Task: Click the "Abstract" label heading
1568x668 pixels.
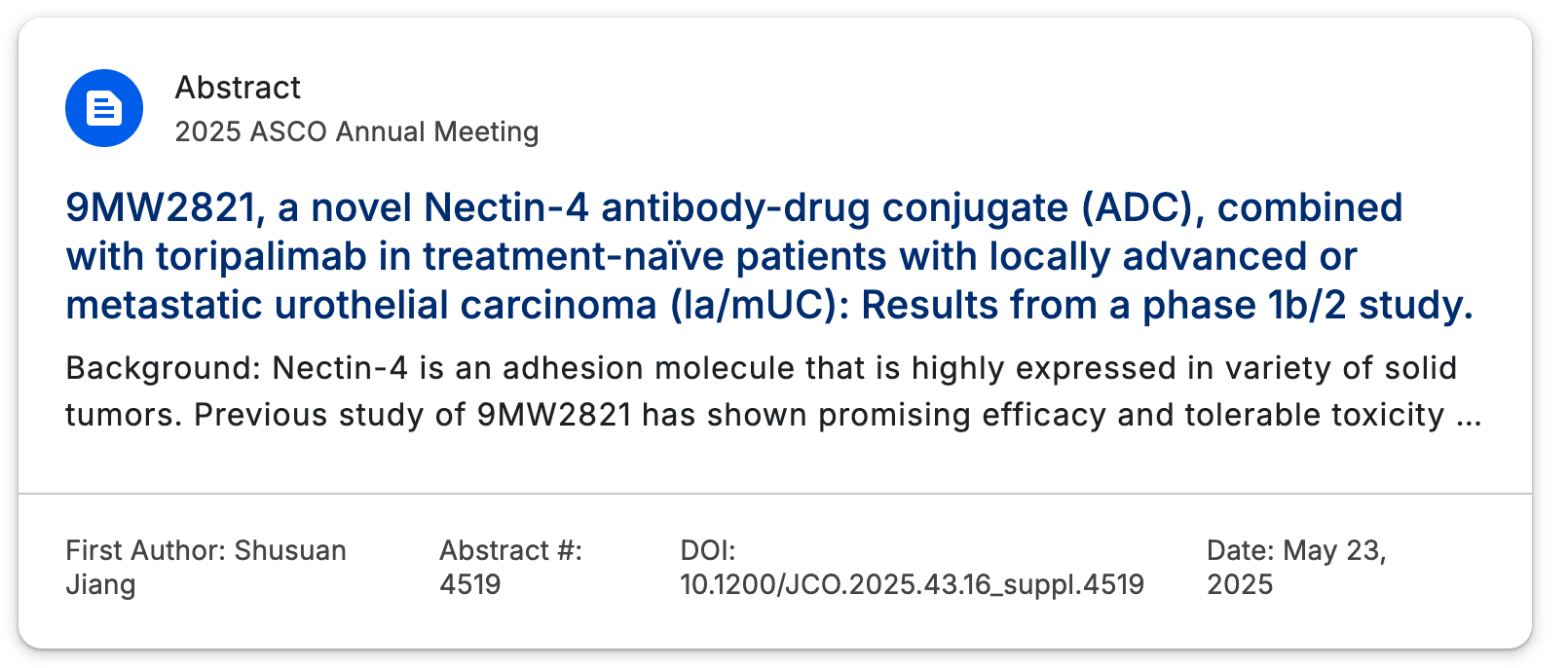Action: (x=238, y=88)
